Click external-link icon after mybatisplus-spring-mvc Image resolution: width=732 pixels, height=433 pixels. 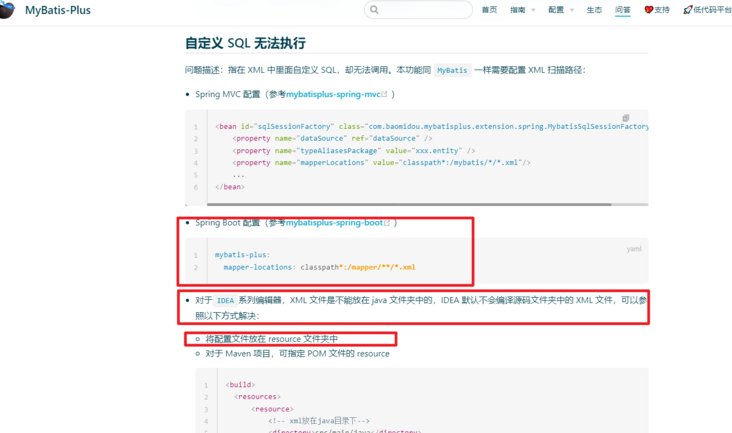coord(385,94)
